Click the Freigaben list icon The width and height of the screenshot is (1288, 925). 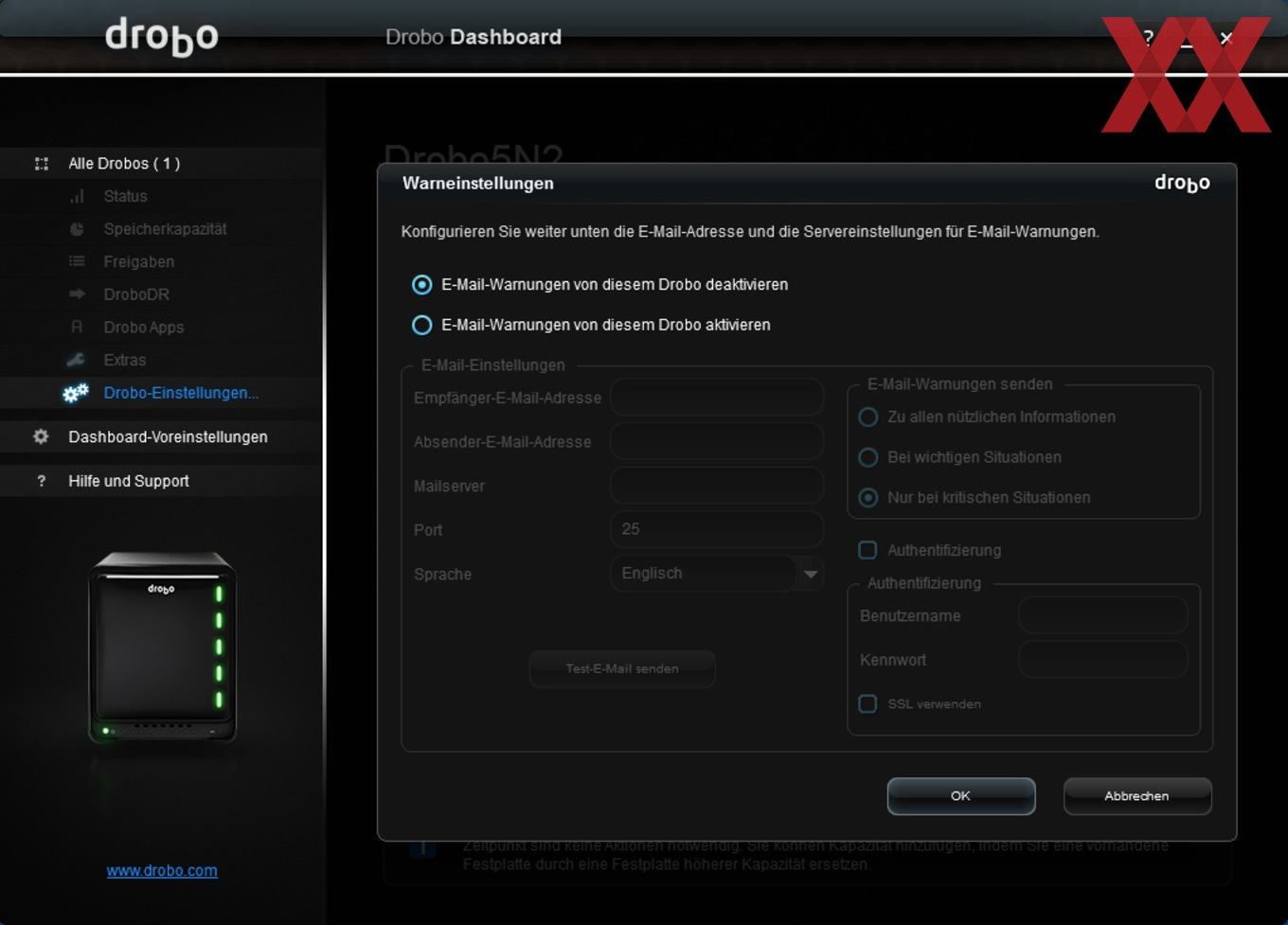pos(77,261)
